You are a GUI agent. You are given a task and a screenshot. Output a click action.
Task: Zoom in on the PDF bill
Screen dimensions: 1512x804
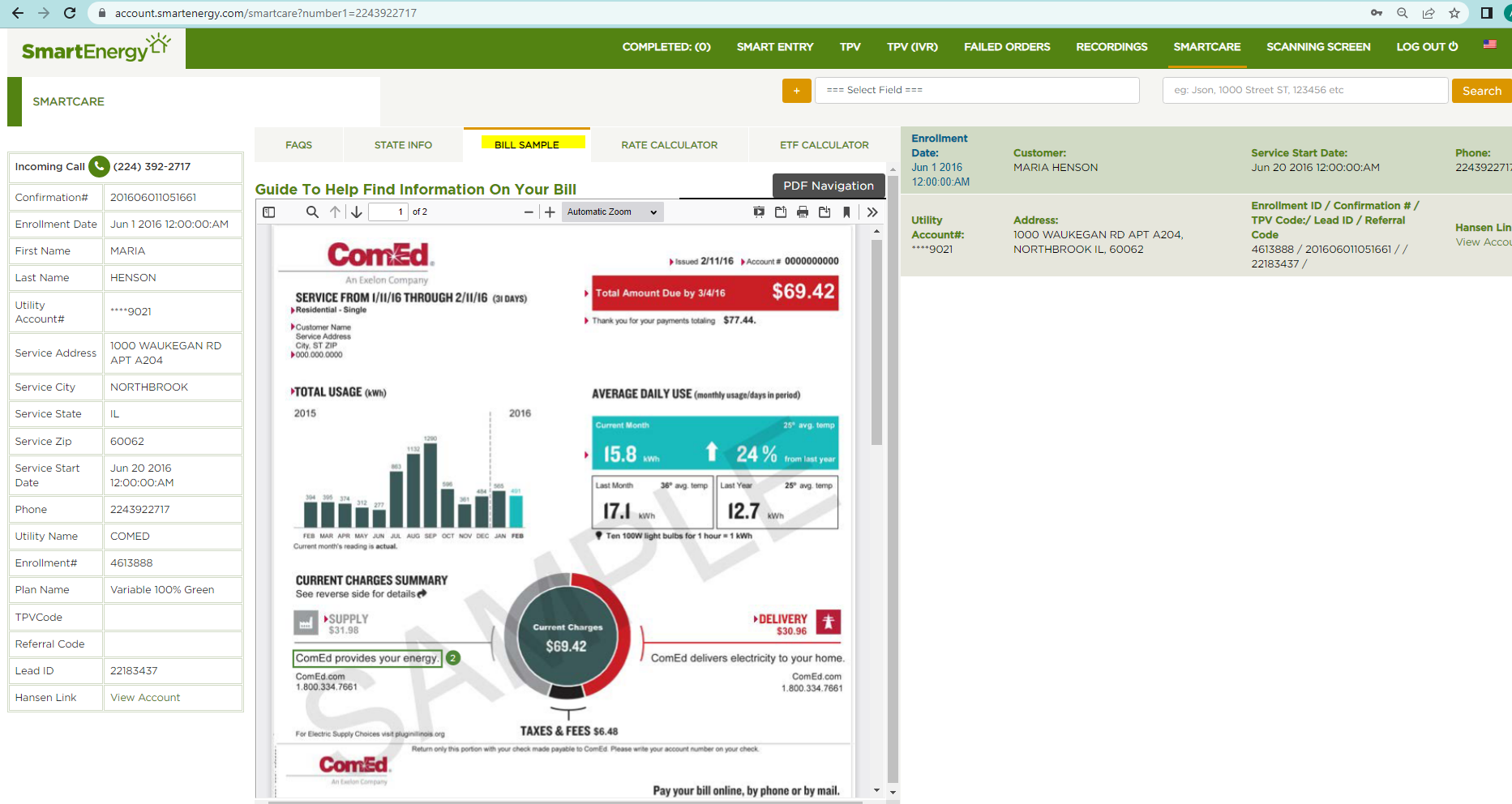click(x=550, y=212)
